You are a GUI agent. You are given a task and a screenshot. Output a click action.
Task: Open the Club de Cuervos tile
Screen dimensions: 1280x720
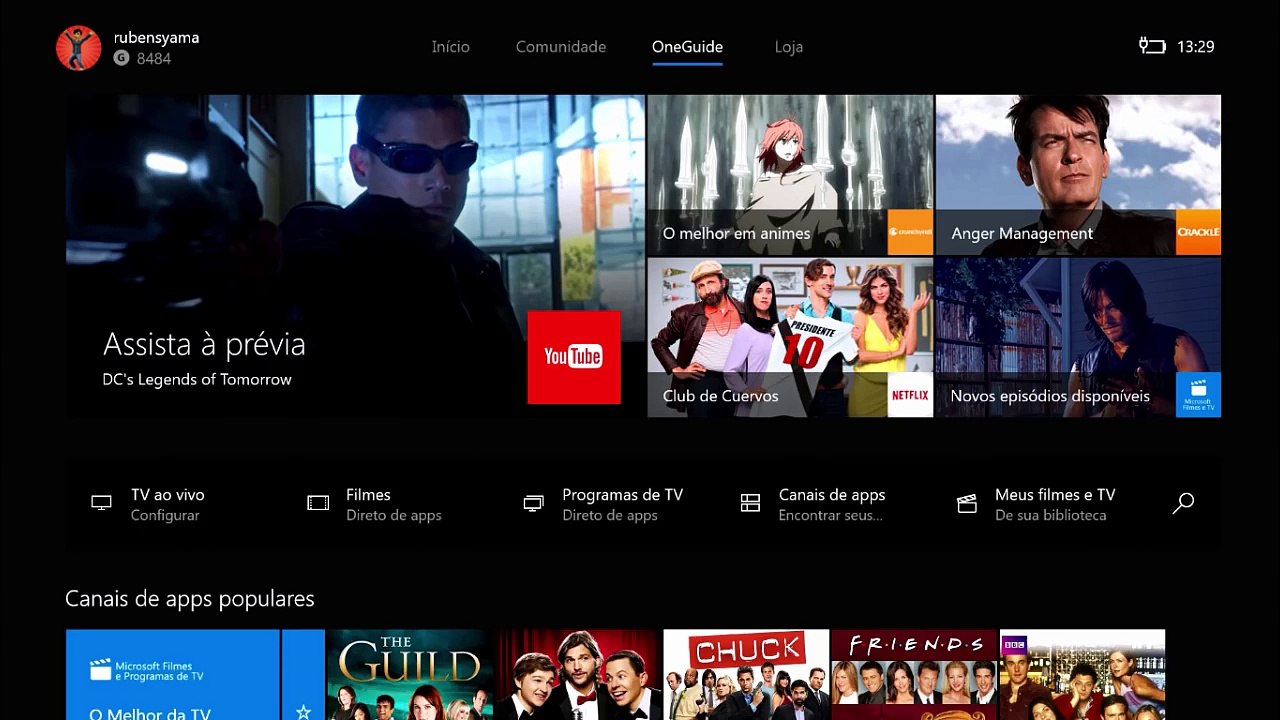[790, 338]
